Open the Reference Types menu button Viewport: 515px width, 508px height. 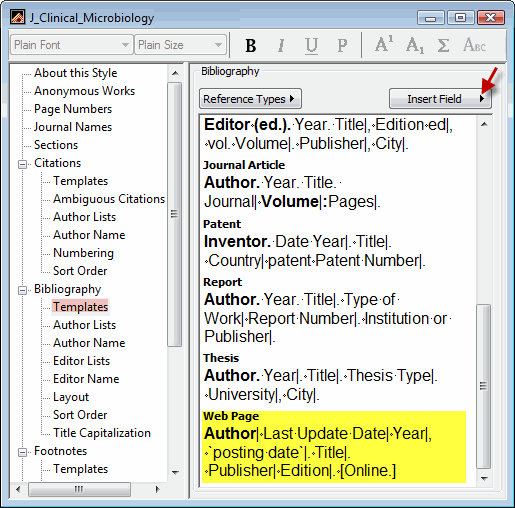coord(250,99)
